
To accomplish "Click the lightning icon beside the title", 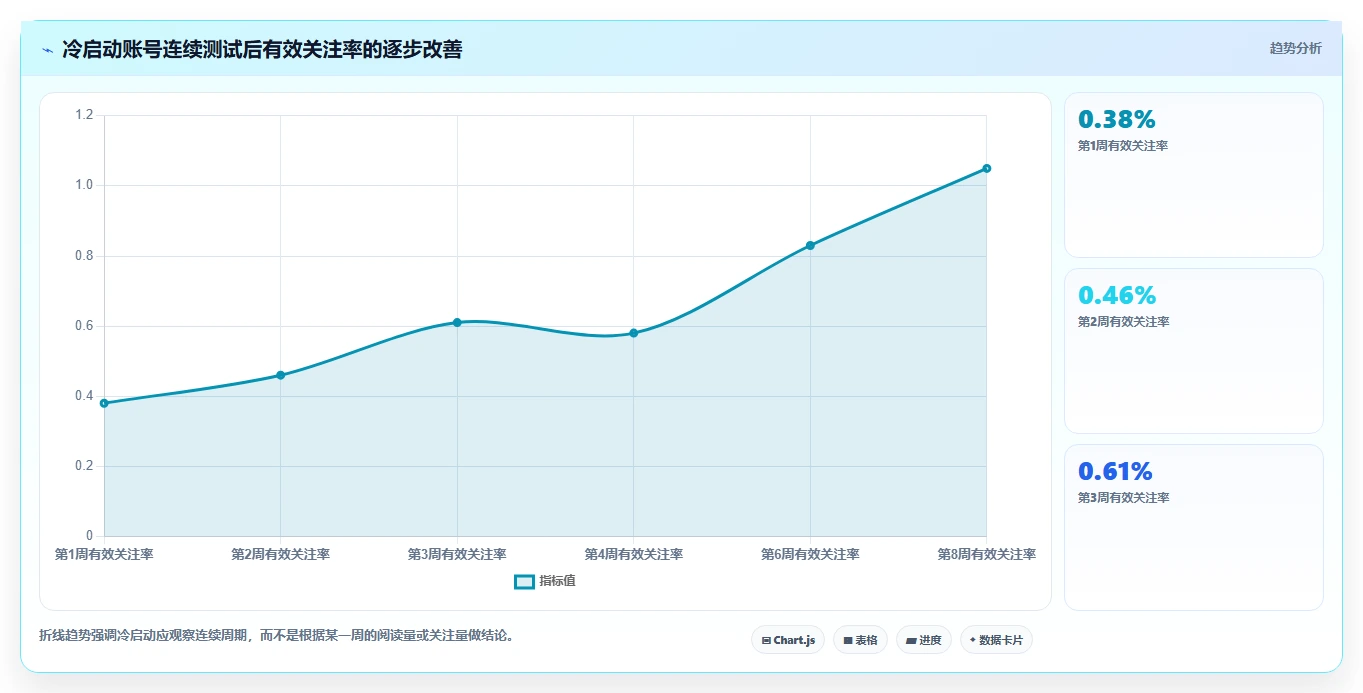I will coord(47,49).
